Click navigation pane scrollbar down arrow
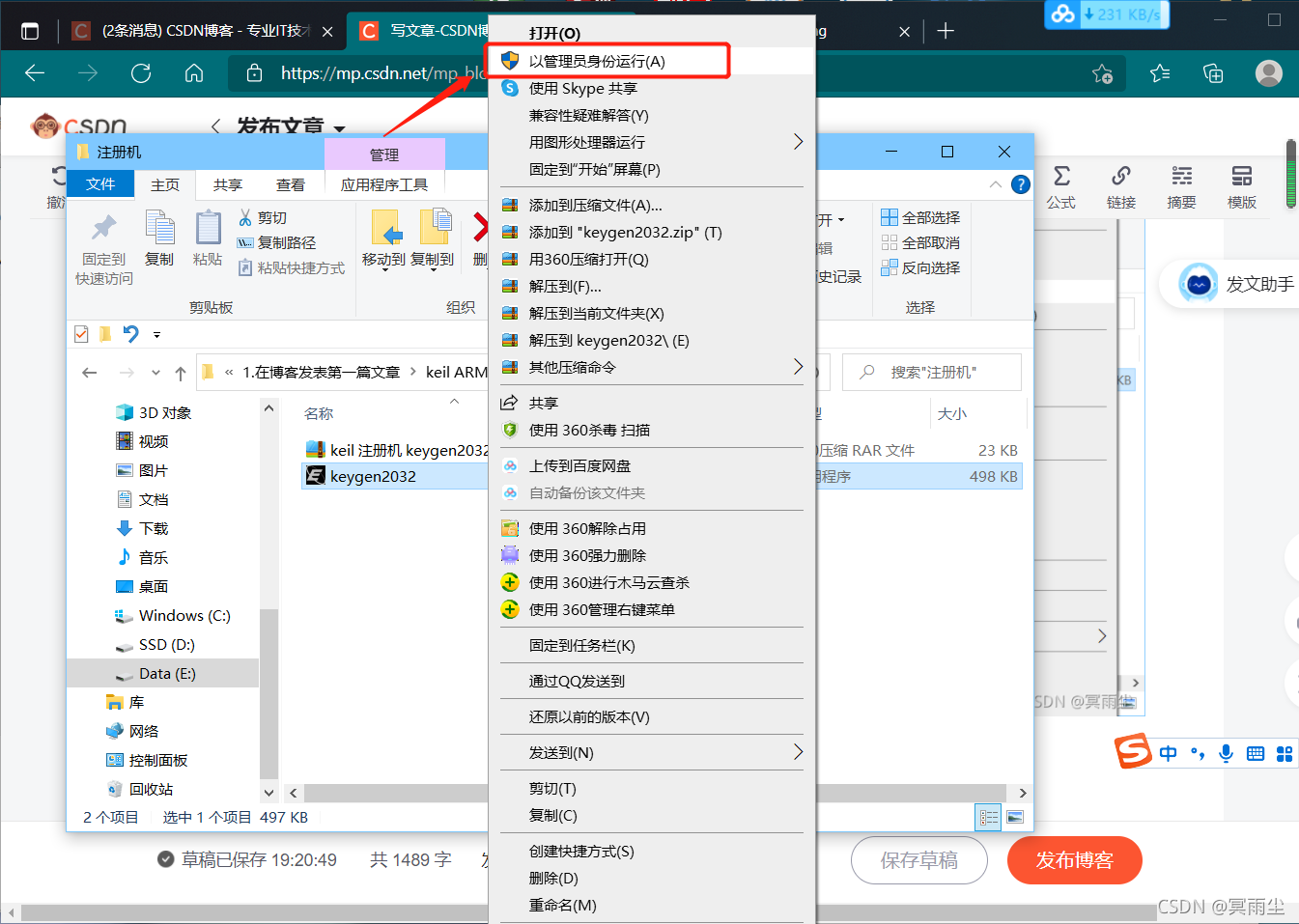The width and height of the screenshot is (1299, 924). (x=268, y=792)
